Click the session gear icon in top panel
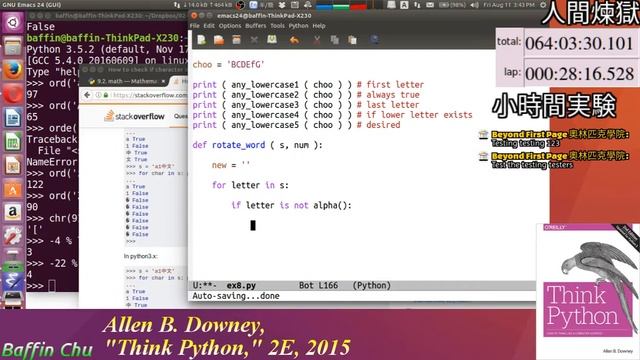This screenshot has height=360, width=640. pyautogui.click(x=543, y=5)
